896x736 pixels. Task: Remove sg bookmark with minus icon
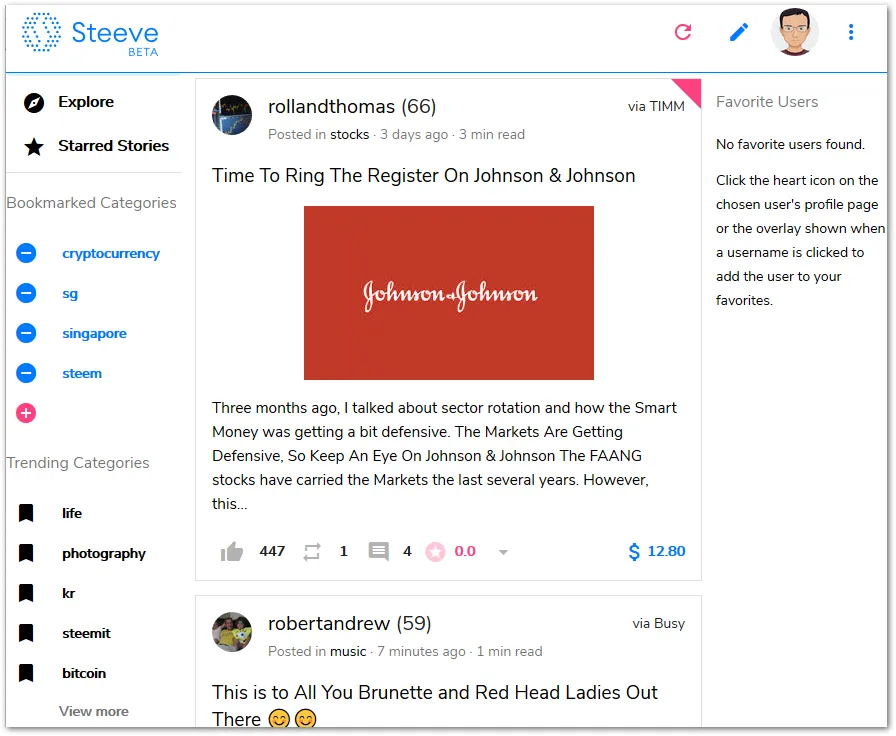pos(26,293)
